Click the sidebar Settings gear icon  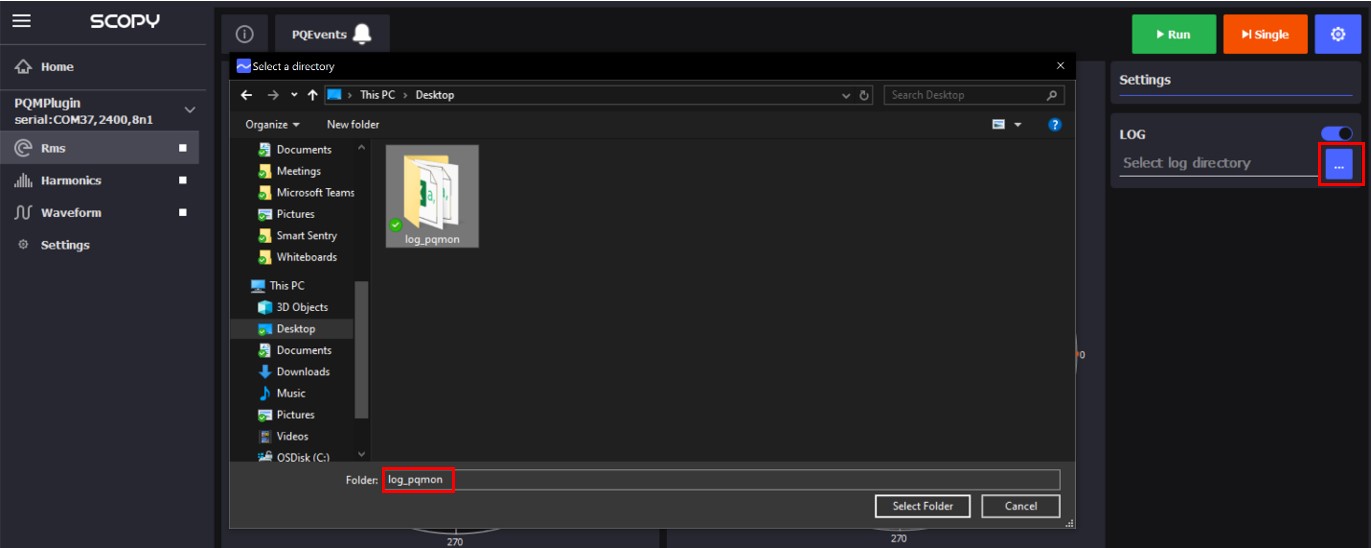point(23,245)
